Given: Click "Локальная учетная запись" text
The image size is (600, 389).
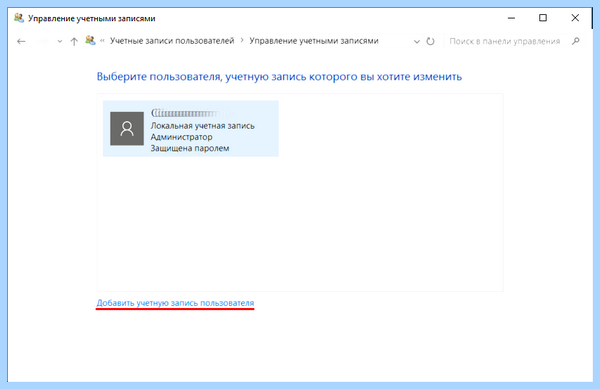Looking at the screenshot, I should click(202, 126).
